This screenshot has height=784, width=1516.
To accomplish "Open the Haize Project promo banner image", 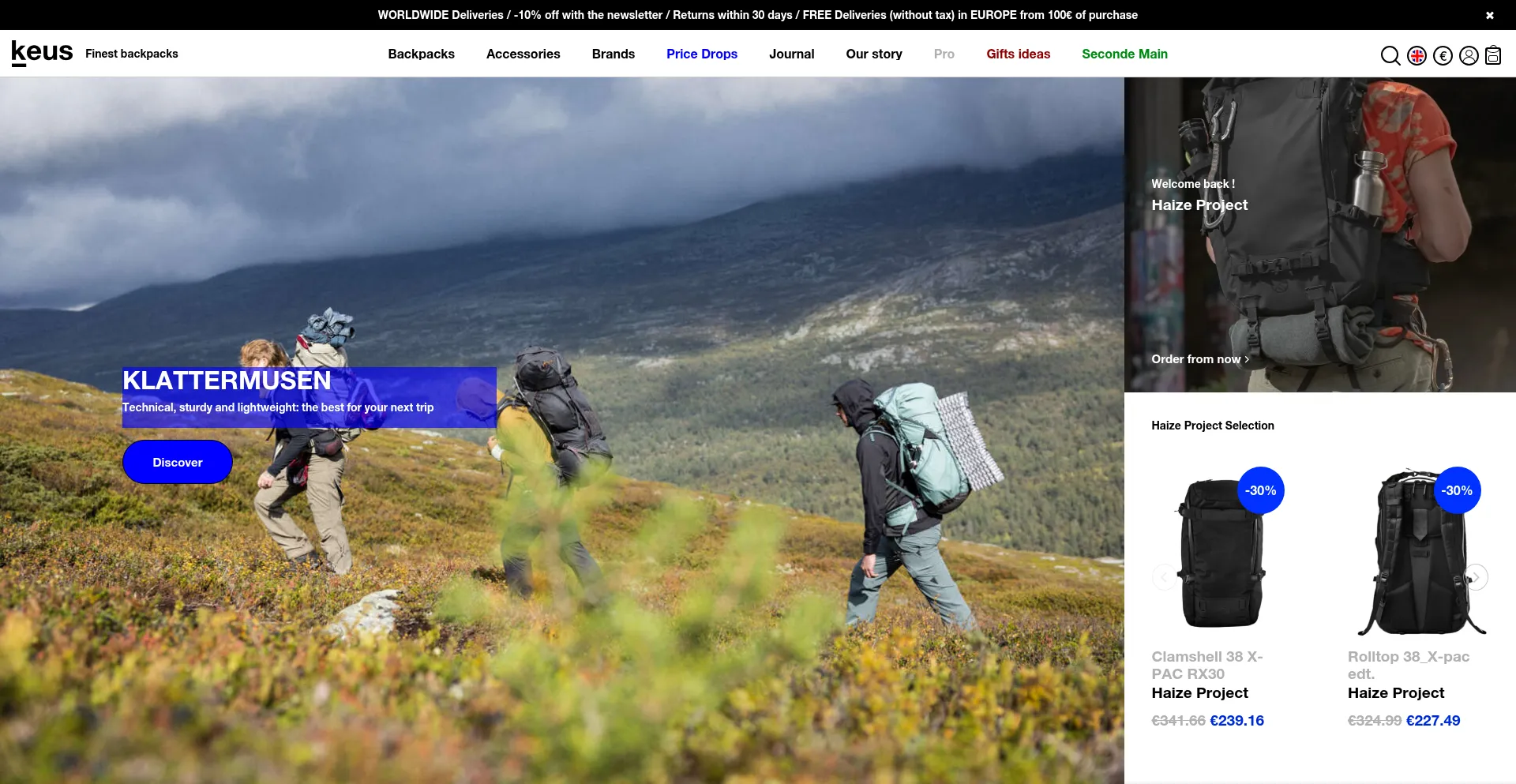I will click(1320, 234).
